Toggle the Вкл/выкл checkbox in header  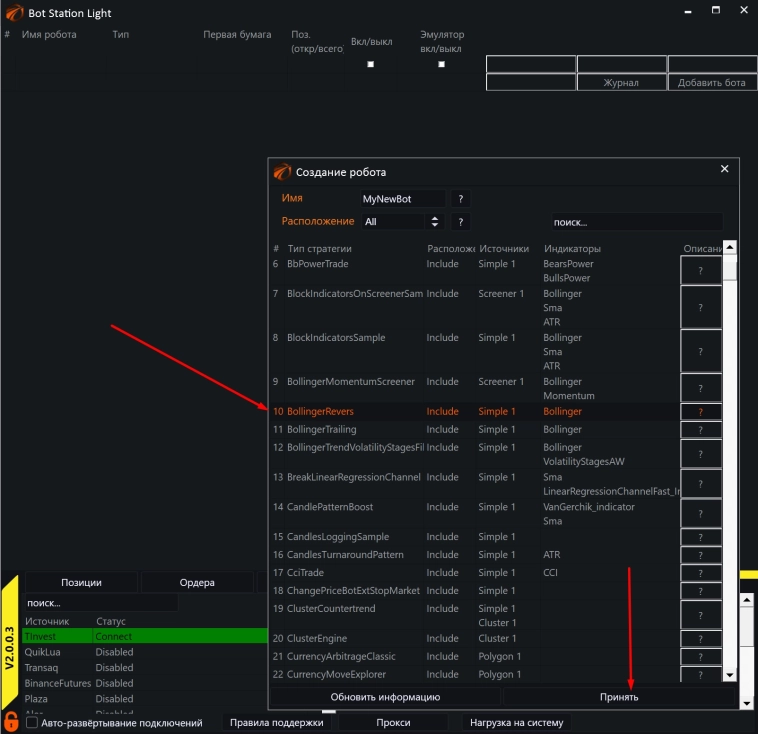(x=371, y=64)
